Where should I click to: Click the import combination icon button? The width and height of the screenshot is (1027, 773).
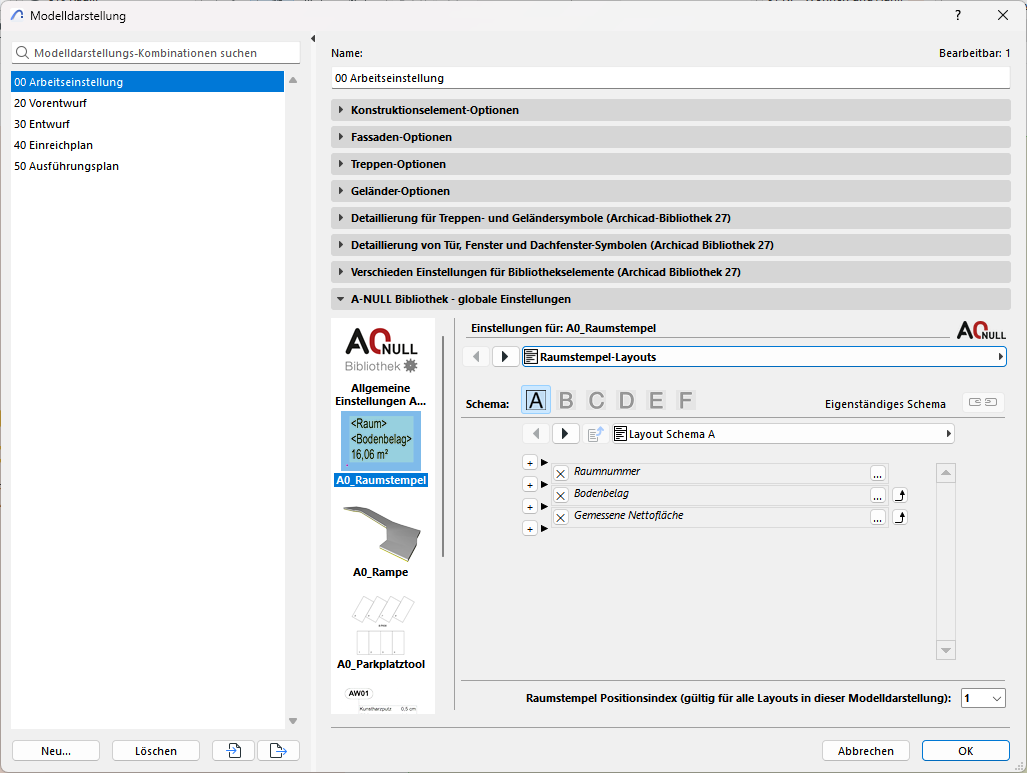click(233, 750)
